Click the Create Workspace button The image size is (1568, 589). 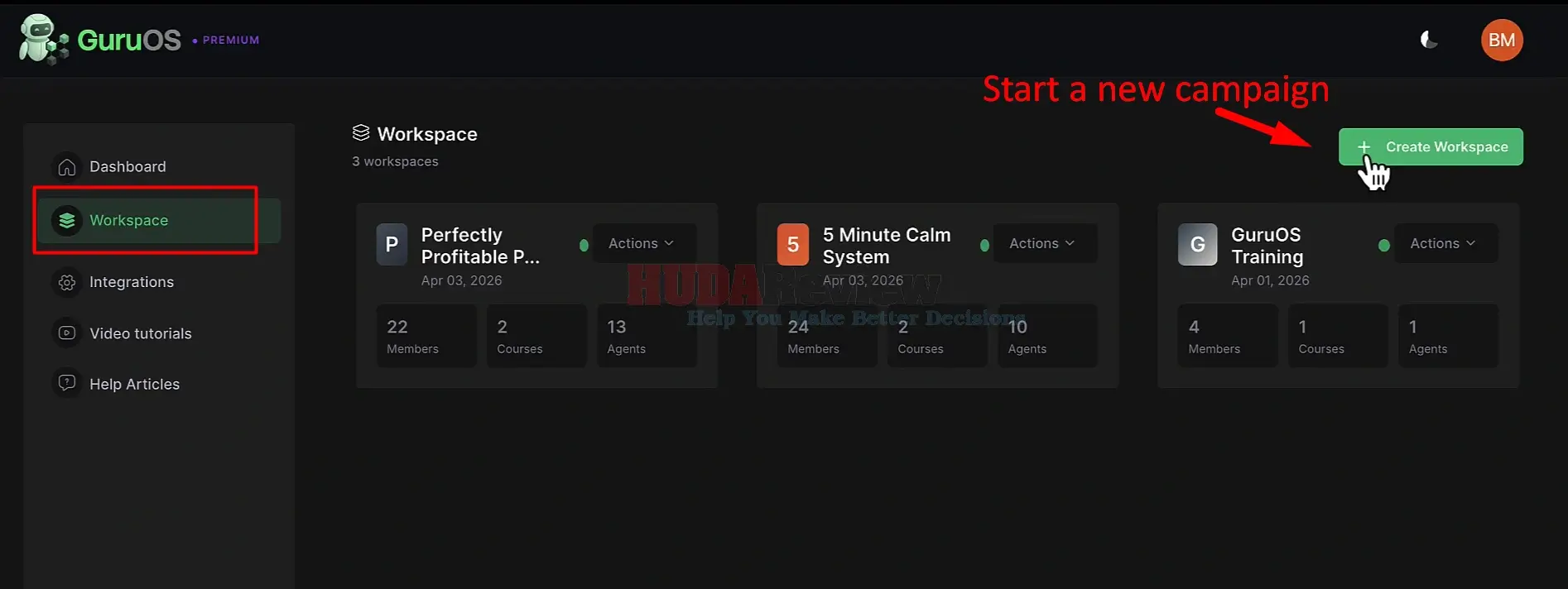(x=1431, y=146)
